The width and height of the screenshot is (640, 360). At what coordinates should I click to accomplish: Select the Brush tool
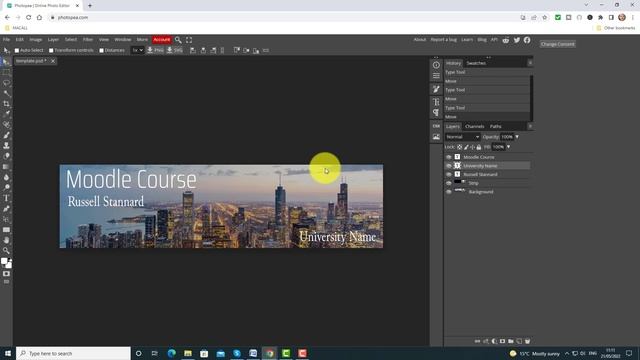[x=6, y=135]
